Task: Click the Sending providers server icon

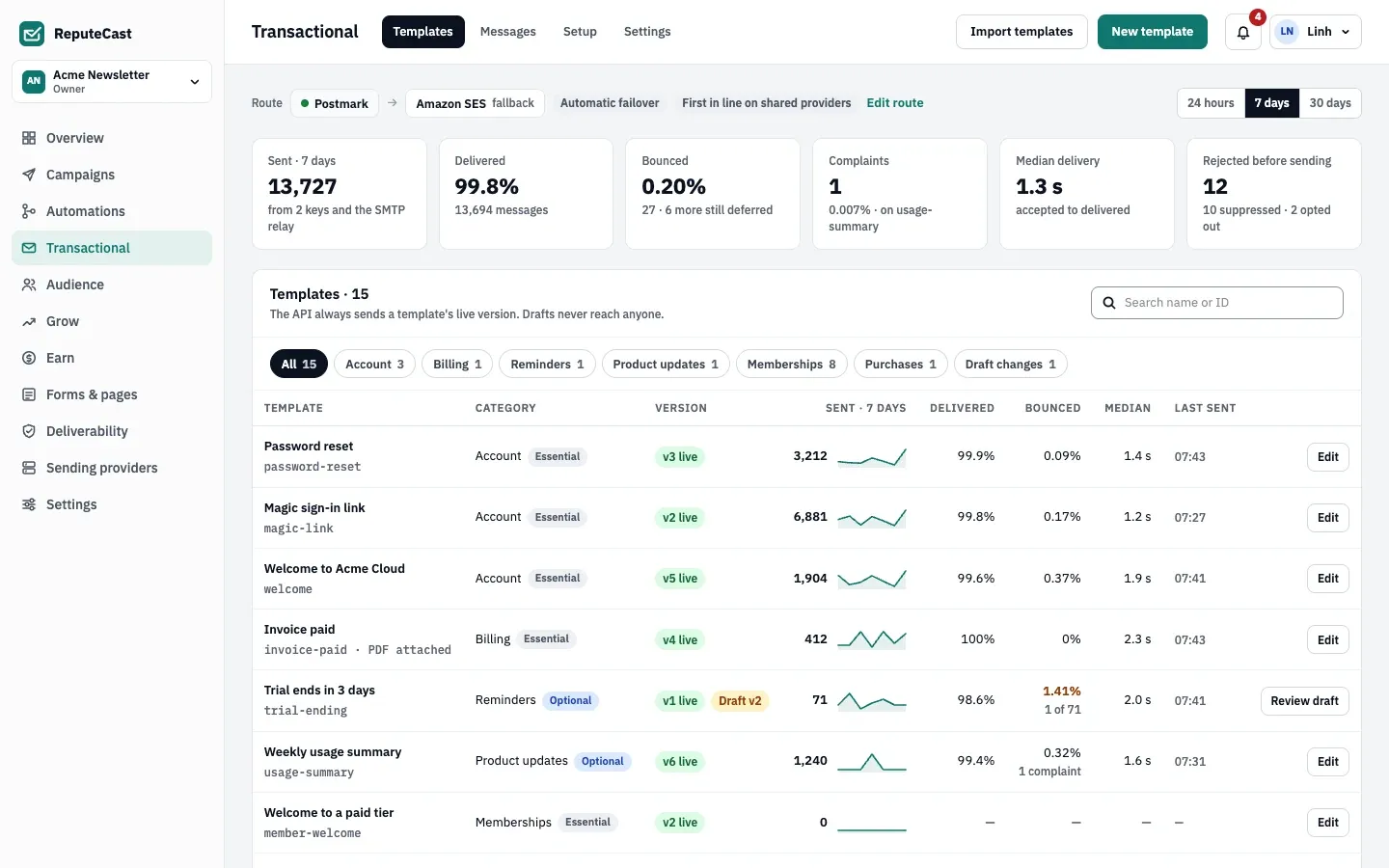Action: [x=29, y=468]
